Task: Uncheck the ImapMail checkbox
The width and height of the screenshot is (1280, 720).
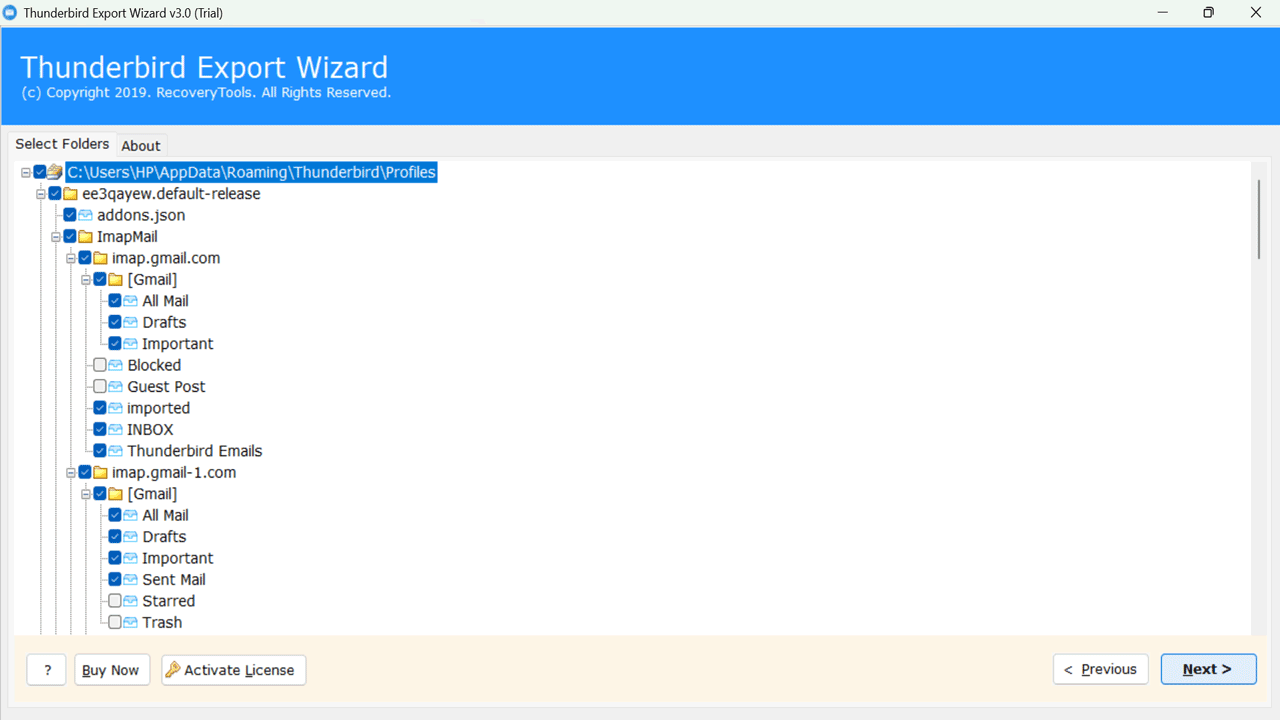Action: [70, 237]
